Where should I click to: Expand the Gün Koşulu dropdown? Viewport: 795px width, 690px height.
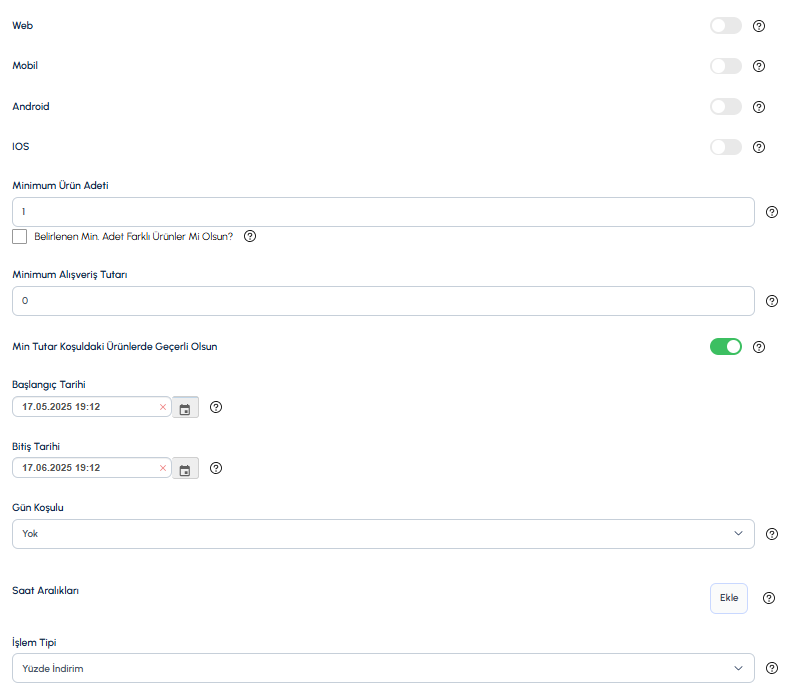pos(383,534)
